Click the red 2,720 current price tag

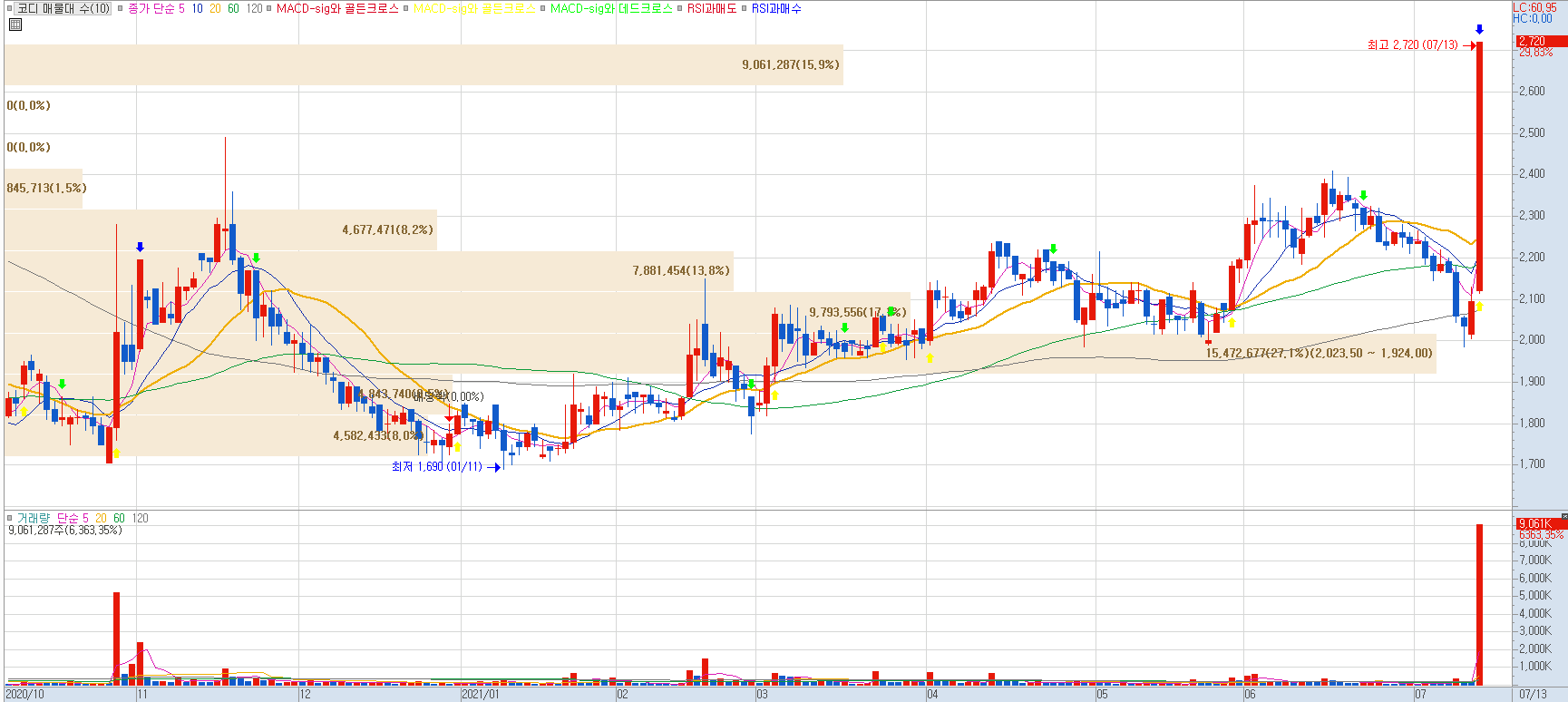coord(1542,42)
